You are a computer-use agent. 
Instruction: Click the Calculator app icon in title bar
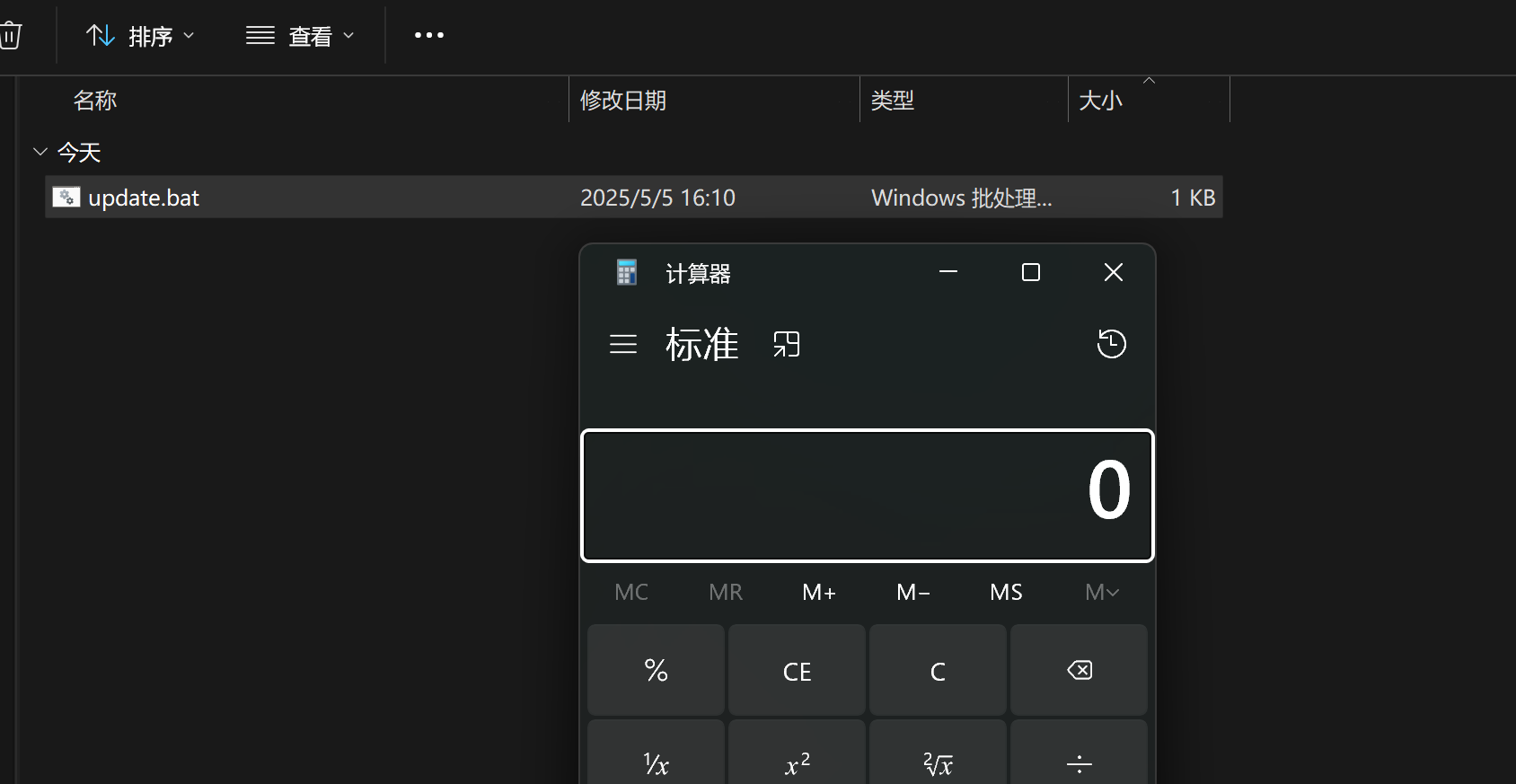pos(627,272)
